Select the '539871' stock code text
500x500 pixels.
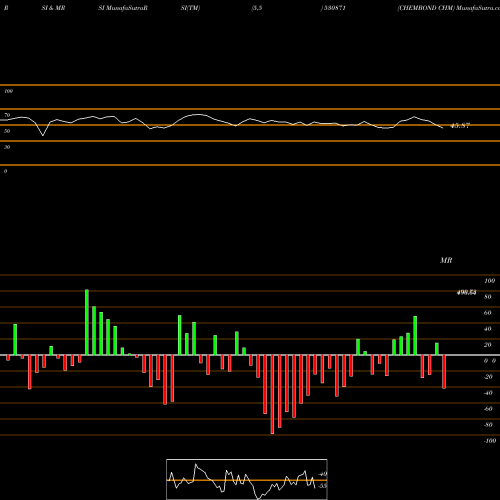[334, 8]
